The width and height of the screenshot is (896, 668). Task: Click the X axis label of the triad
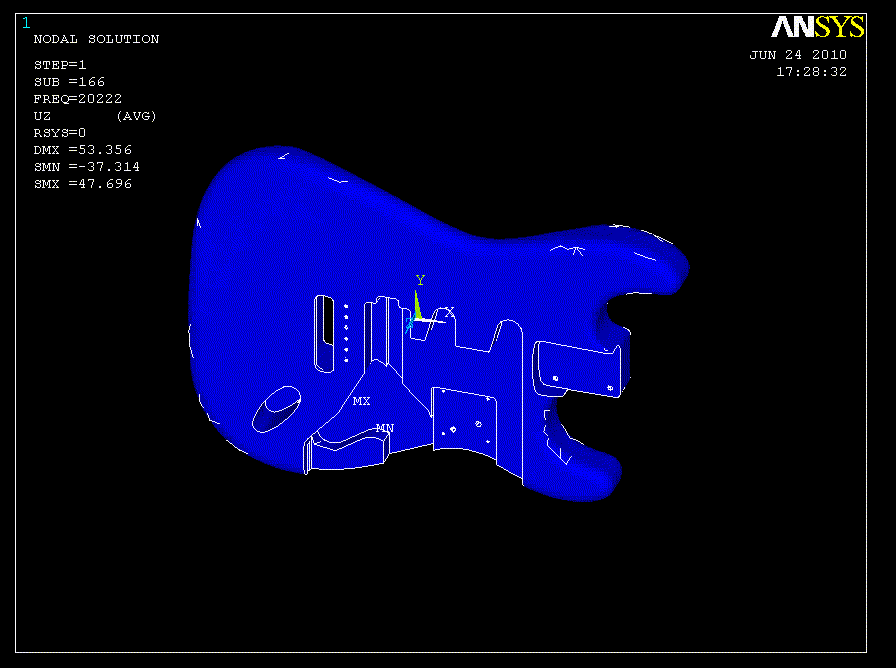tap(450, 312)
